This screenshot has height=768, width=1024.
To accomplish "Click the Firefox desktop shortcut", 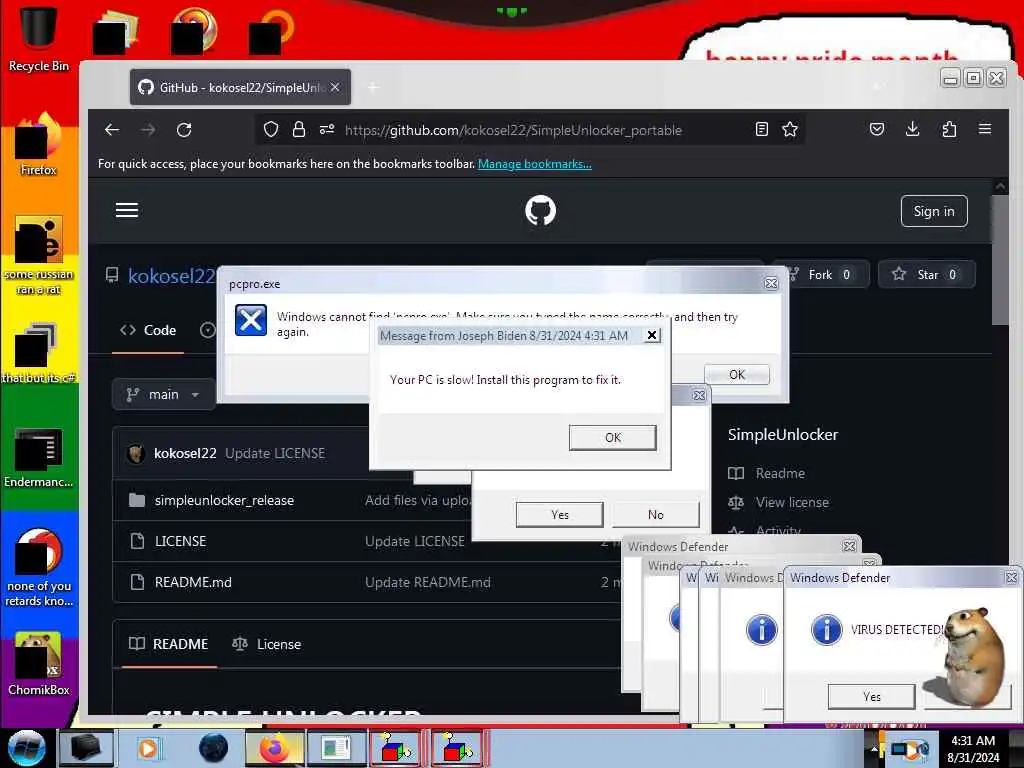I will [x=38, y=145].
